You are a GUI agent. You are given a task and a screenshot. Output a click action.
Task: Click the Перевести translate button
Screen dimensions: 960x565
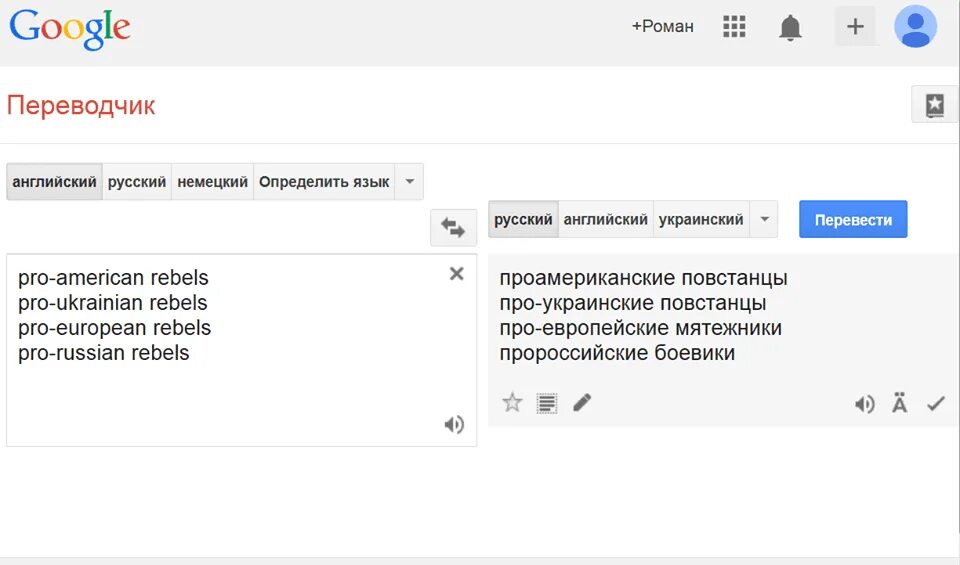(x=853, y=219)
